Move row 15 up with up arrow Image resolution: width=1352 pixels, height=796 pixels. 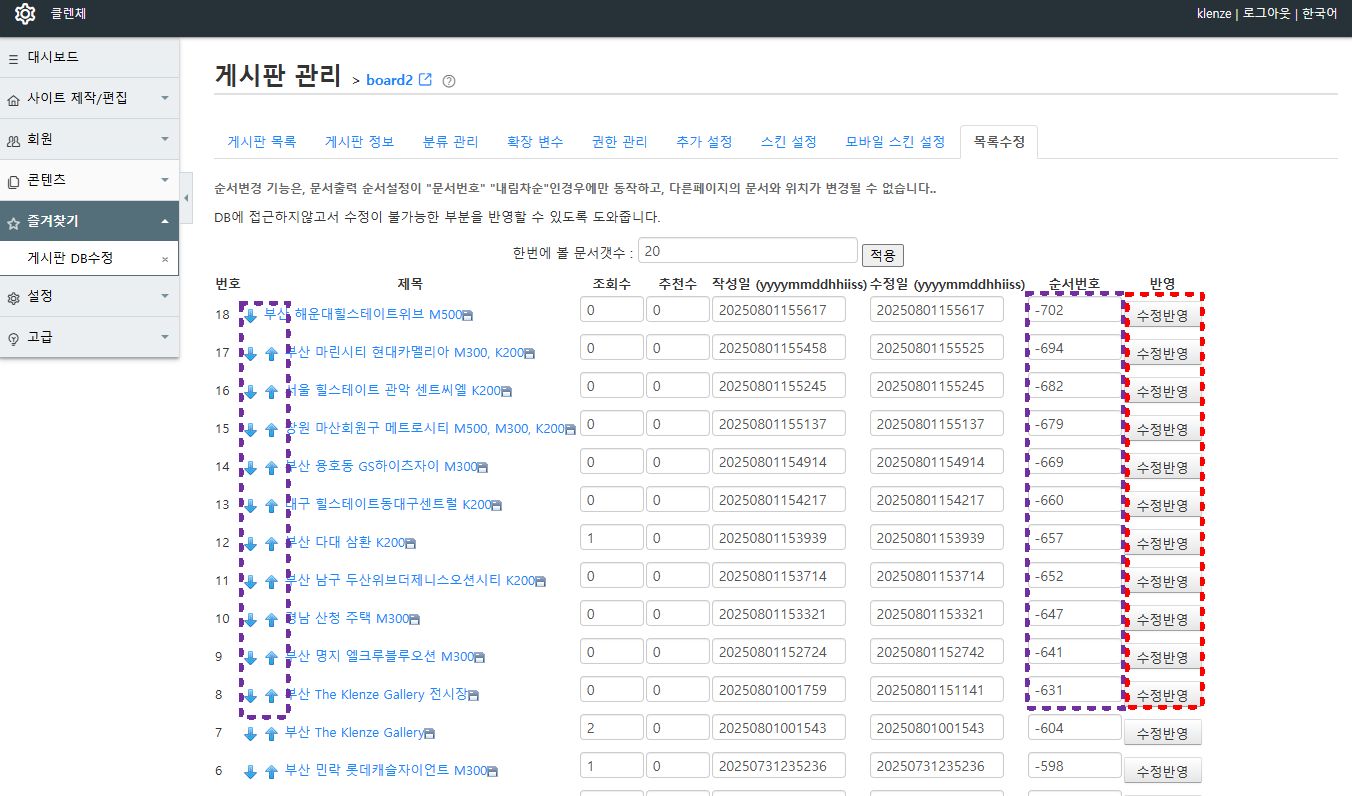pos(271,429)
